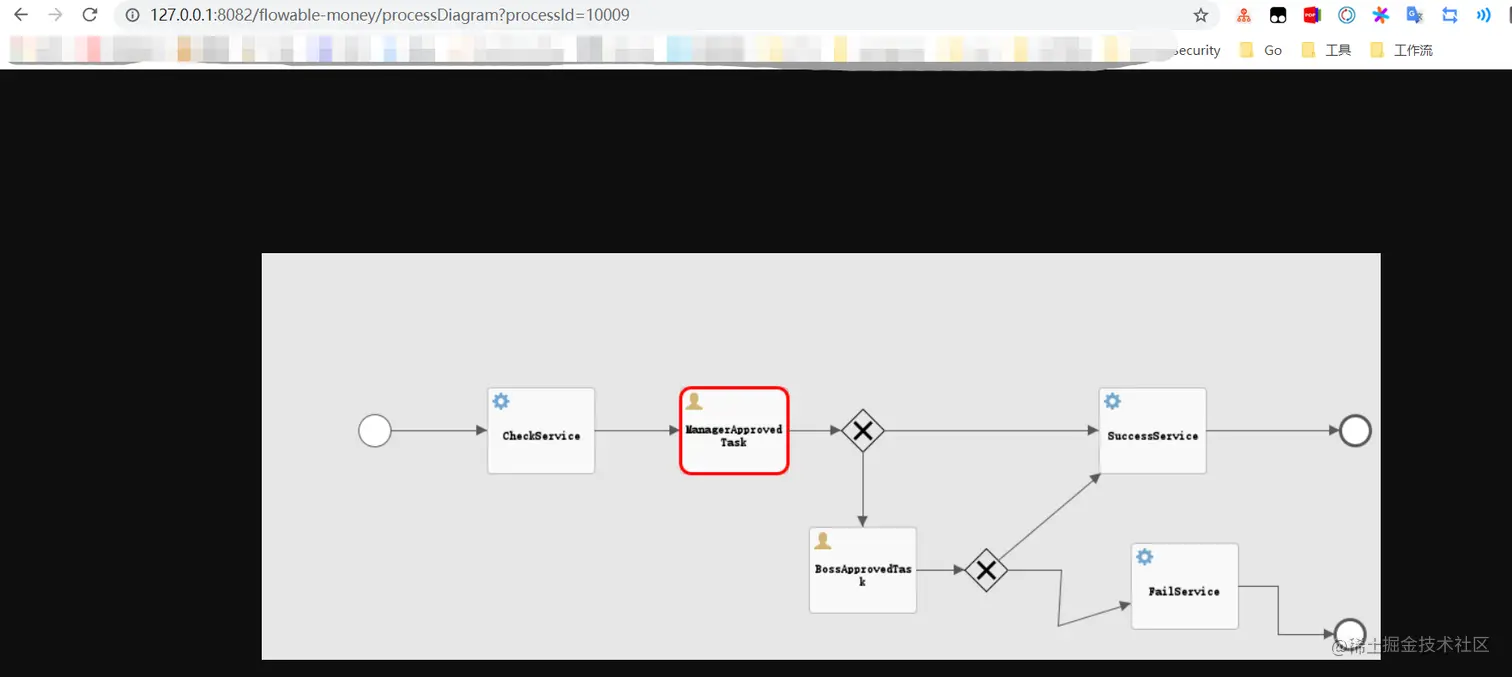Focus the address bar URL field
This screenshot has width=1512, height=677.
coord(390,15)
